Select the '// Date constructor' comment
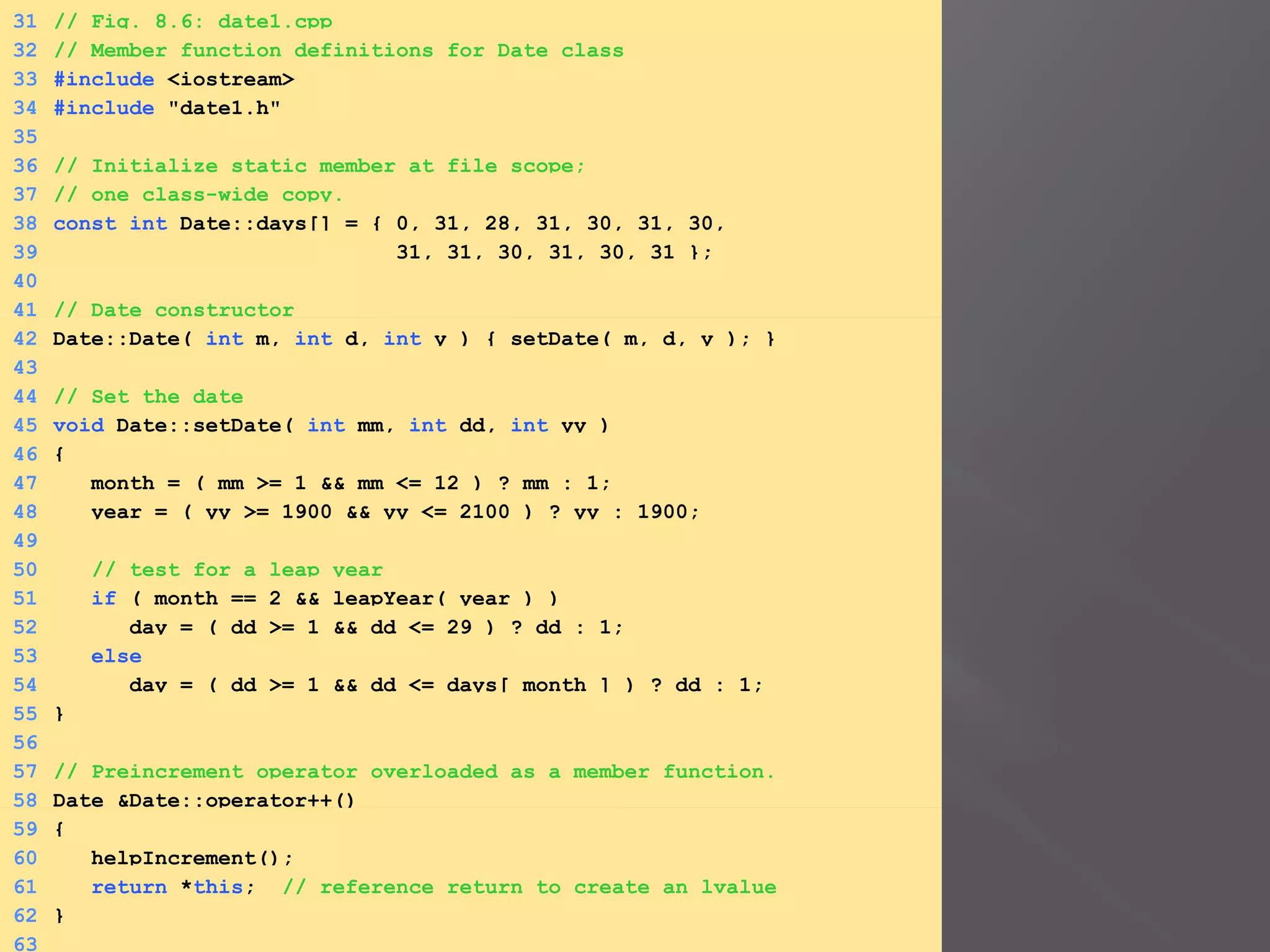The width and height of the screenshot is (1270, 952). tap(174, 310)
